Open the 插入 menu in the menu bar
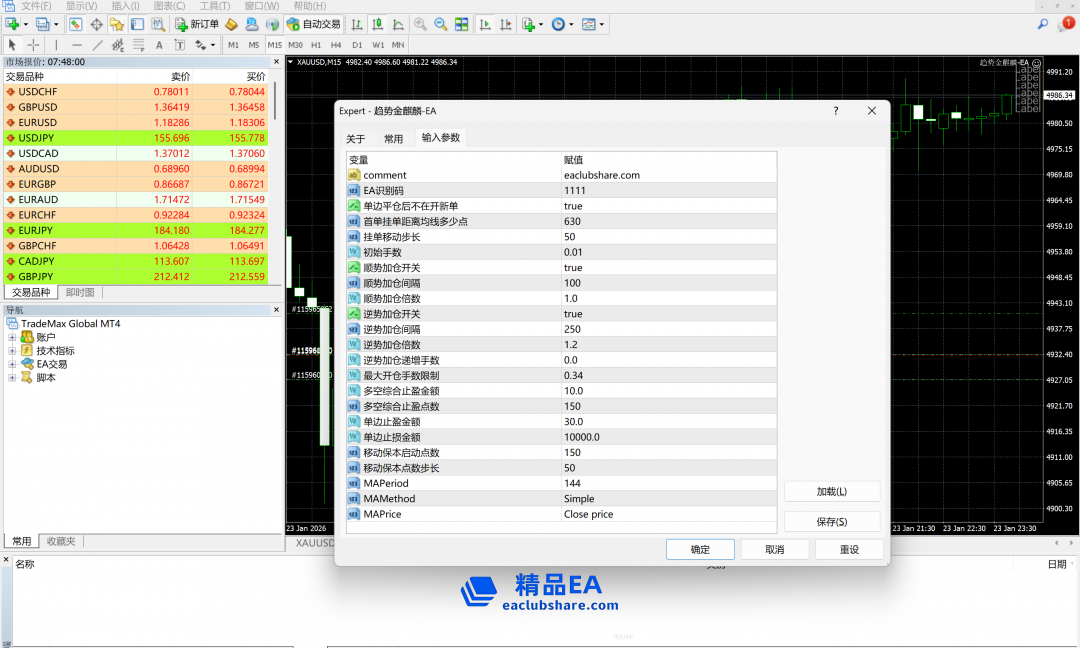Screen dimensions: 1080x648 (x=125, y=6)
